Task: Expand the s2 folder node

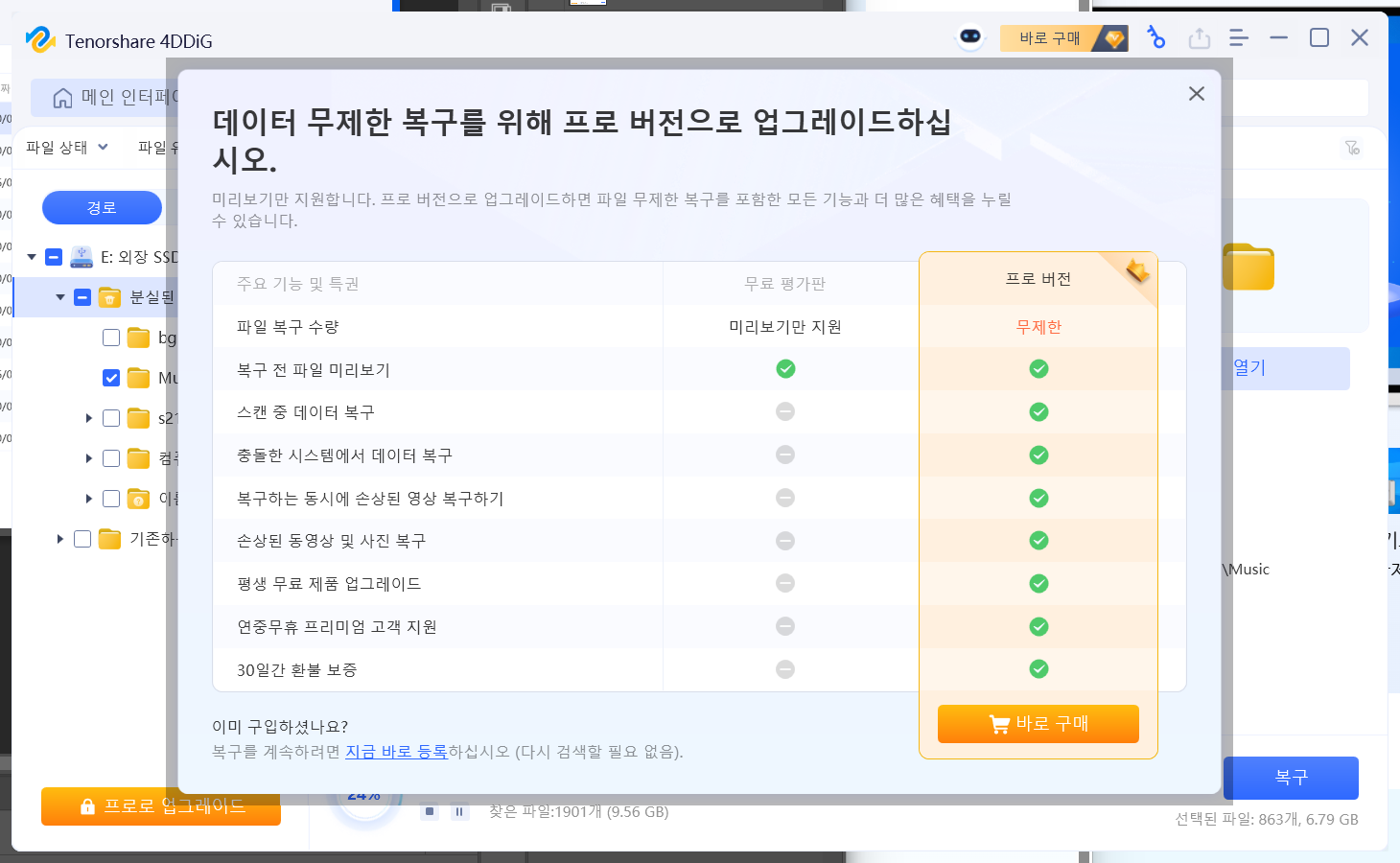Action: tap(89, 418)
